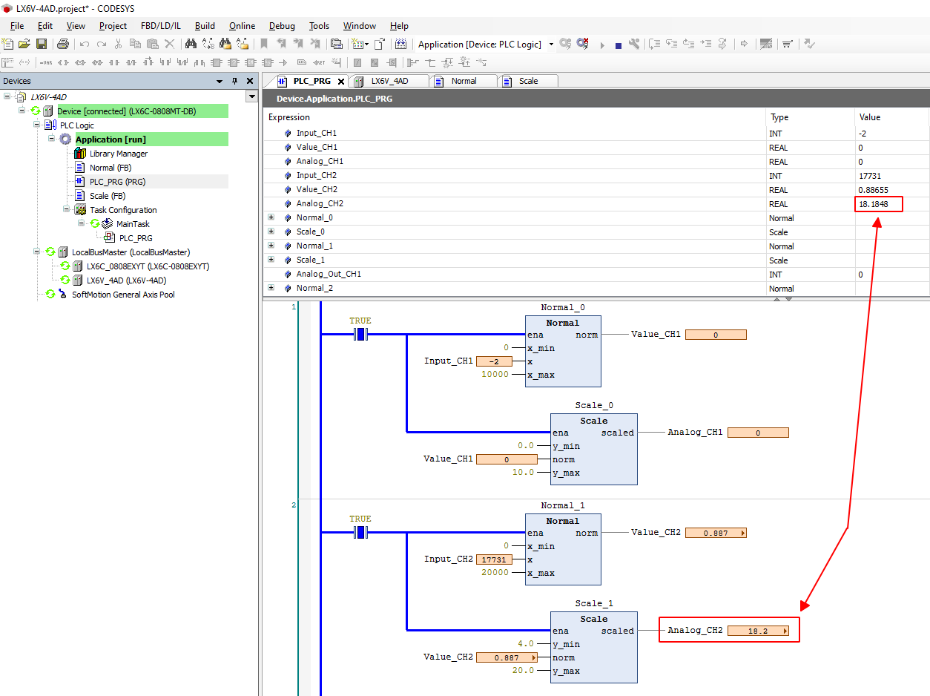Click the Save project toolbar icon

pyautogui.click(x=41, y=44)
